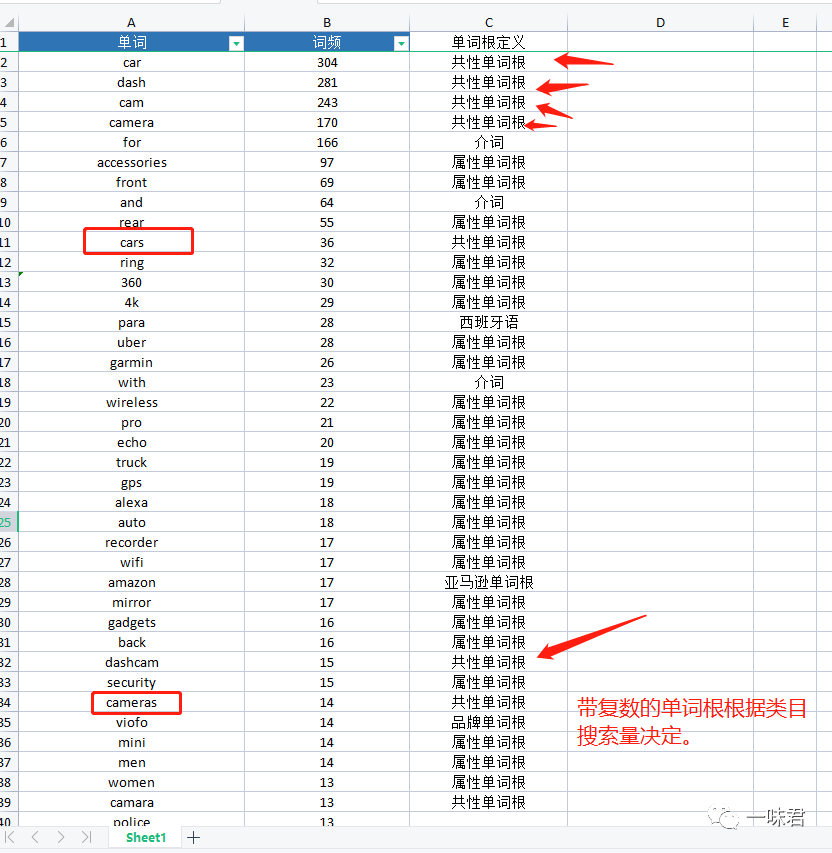Switch to the Sheet1 tab
The image size is (832, 853).
click(x=144, y=838)
